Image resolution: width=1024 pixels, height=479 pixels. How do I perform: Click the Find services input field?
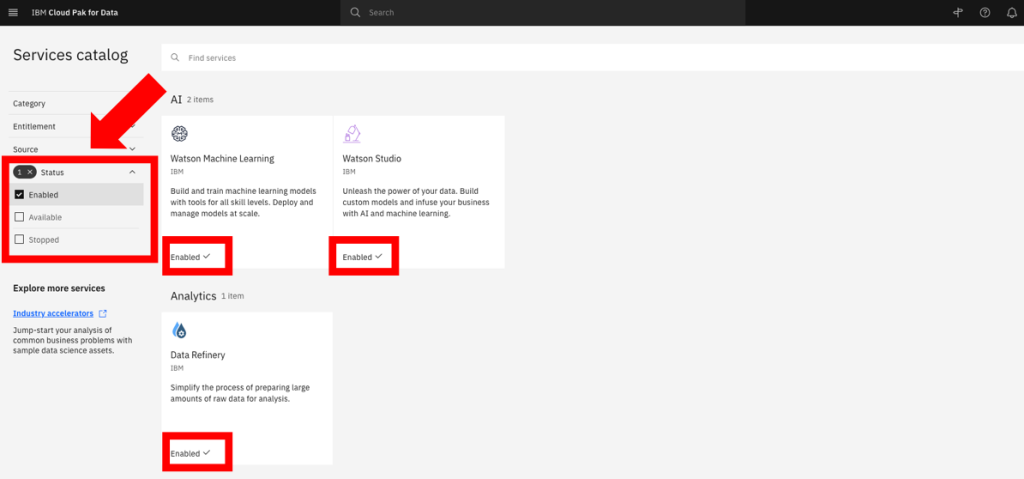coord(592,58)
